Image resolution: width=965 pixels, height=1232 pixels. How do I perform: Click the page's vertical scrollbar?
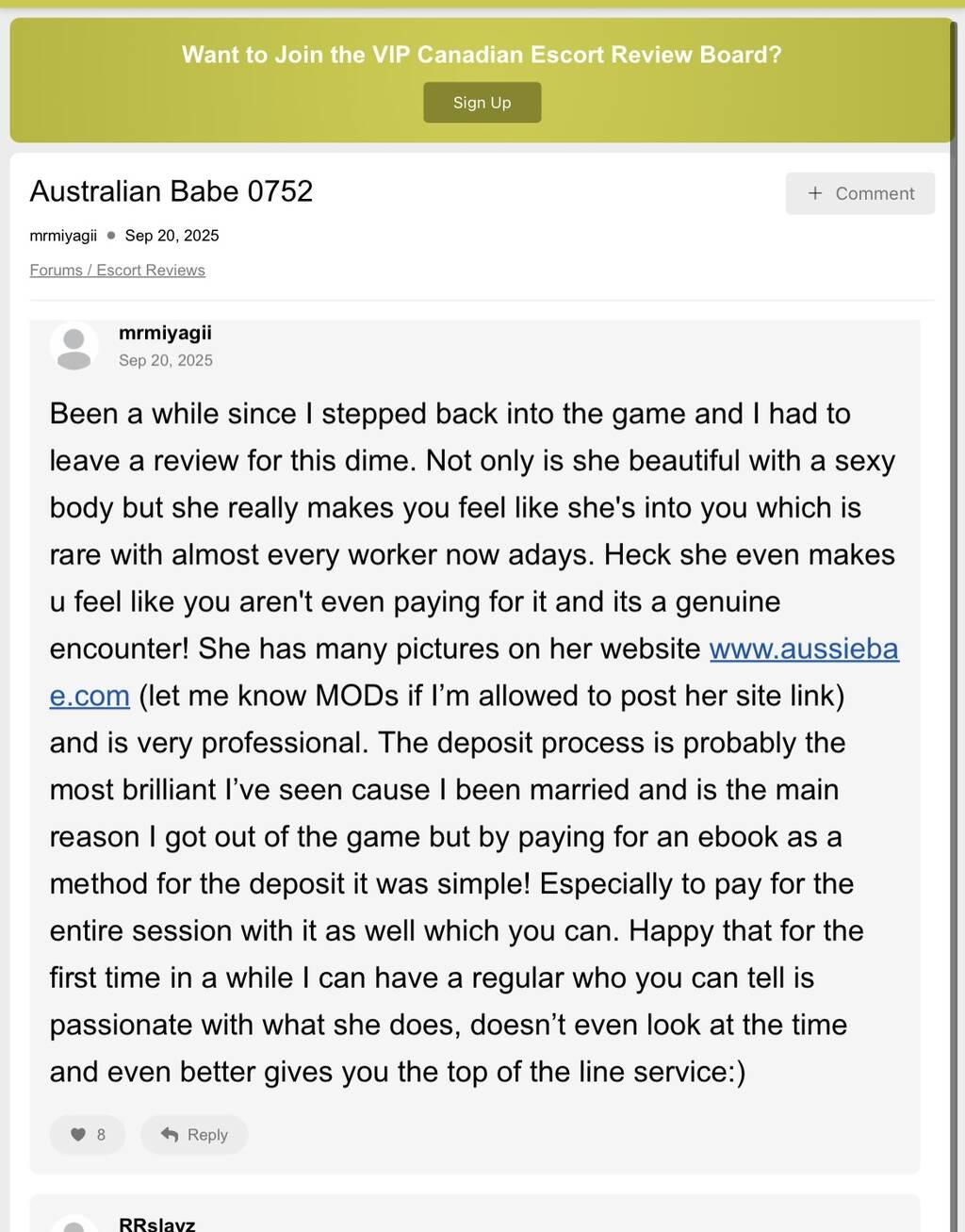(954, 566)
